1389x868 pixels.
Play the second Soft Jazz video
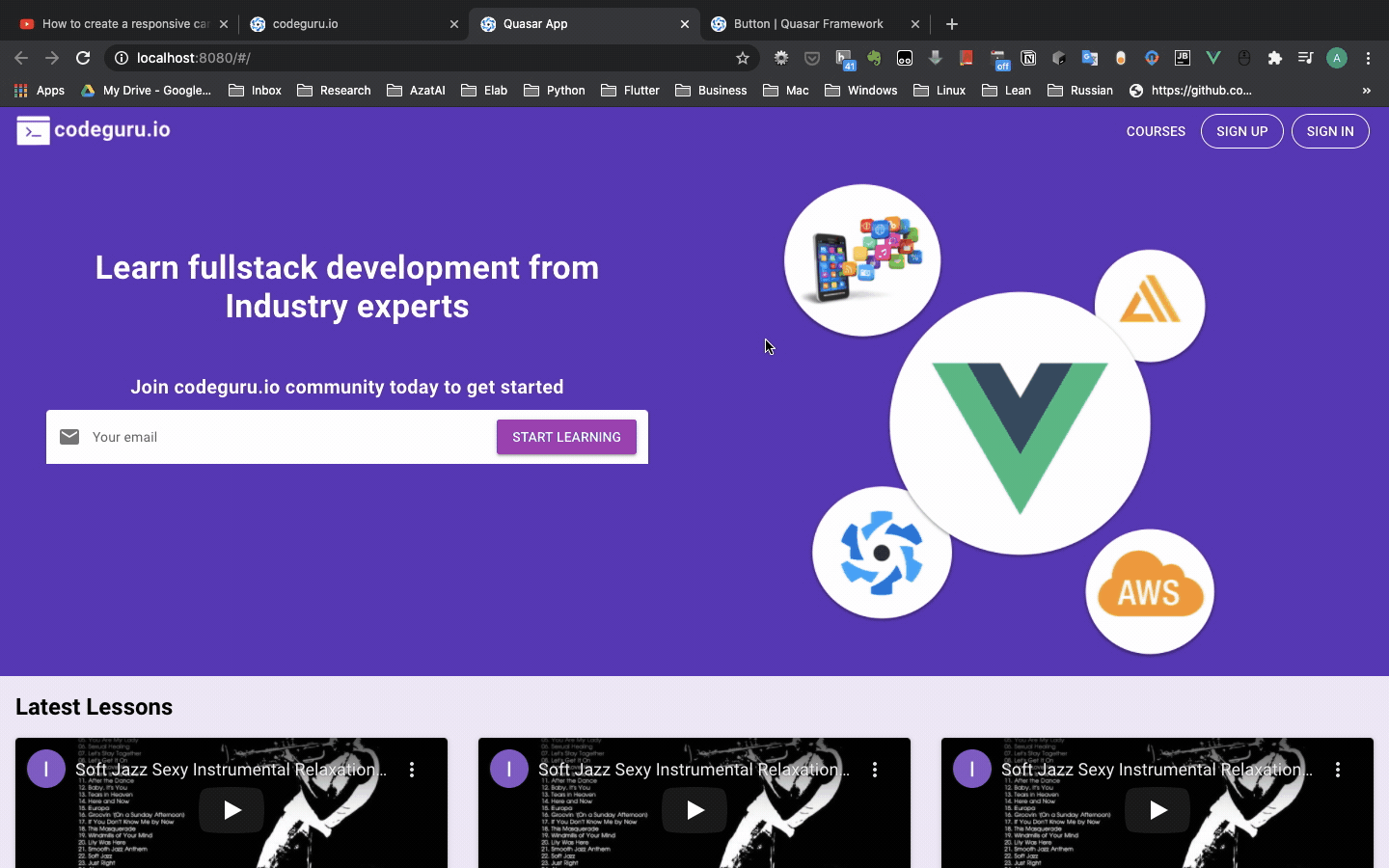[694, 810]
